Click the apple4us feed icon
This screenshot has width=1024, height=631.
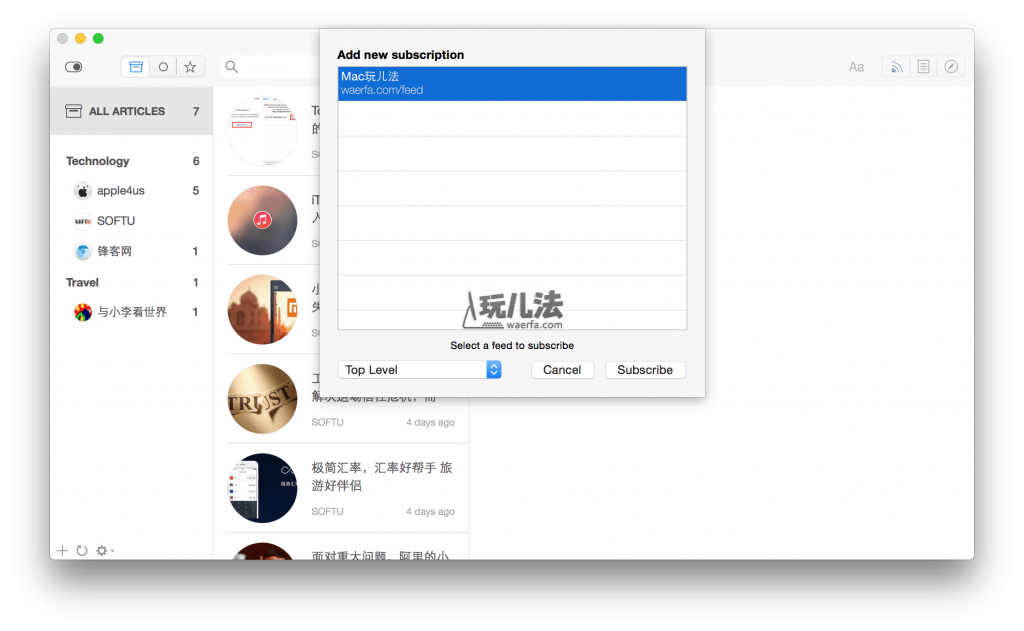[82, 191]
